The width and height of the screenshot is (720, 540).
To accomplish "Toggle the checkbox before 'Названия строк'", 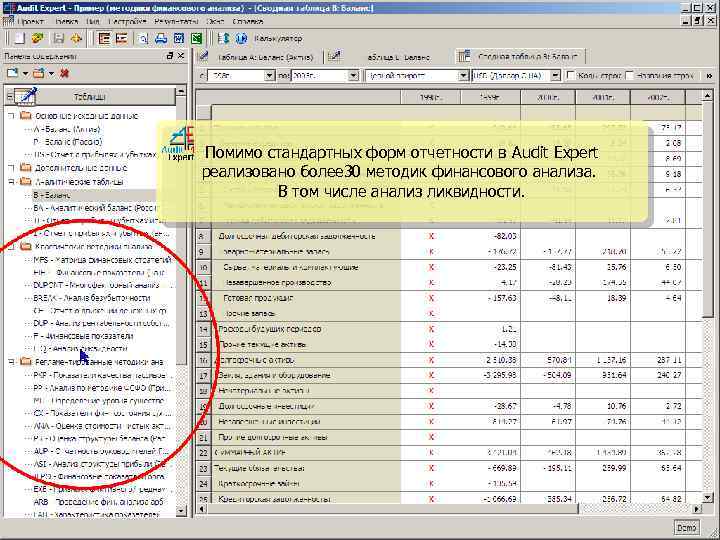I will 629,75.
